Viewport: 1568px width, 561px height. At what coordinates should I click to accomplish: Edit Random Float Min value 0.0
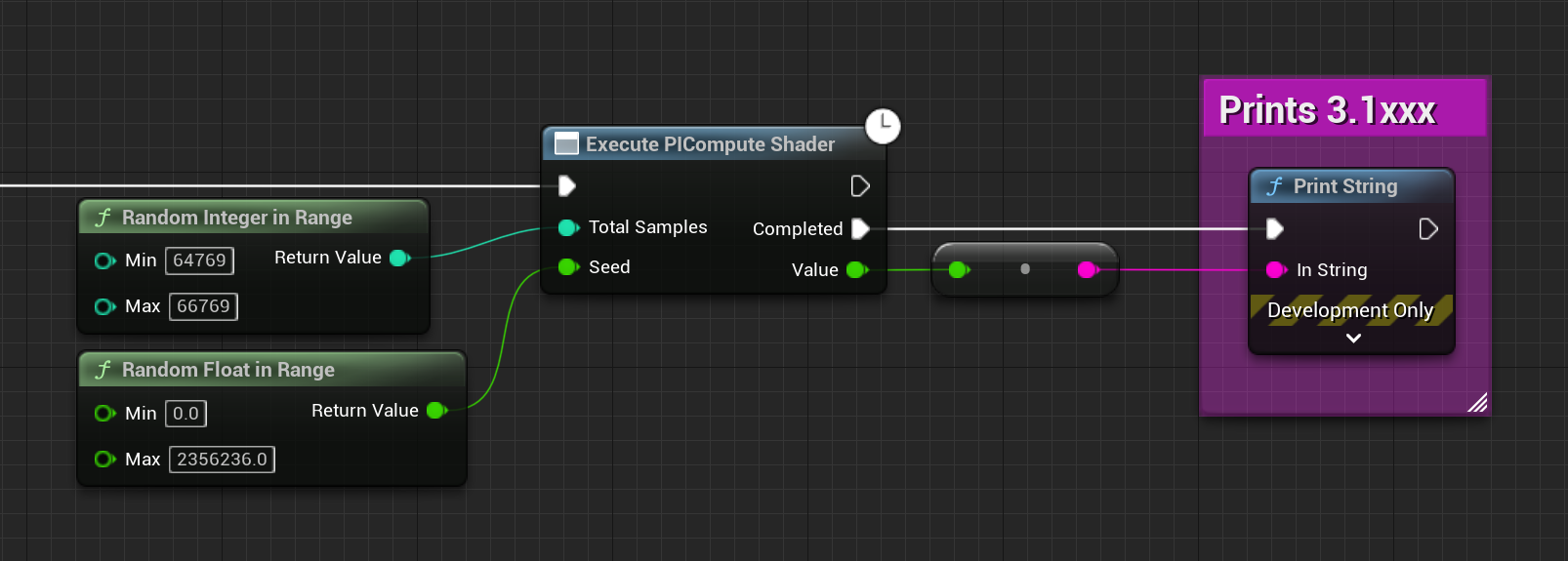coord(186,414)
